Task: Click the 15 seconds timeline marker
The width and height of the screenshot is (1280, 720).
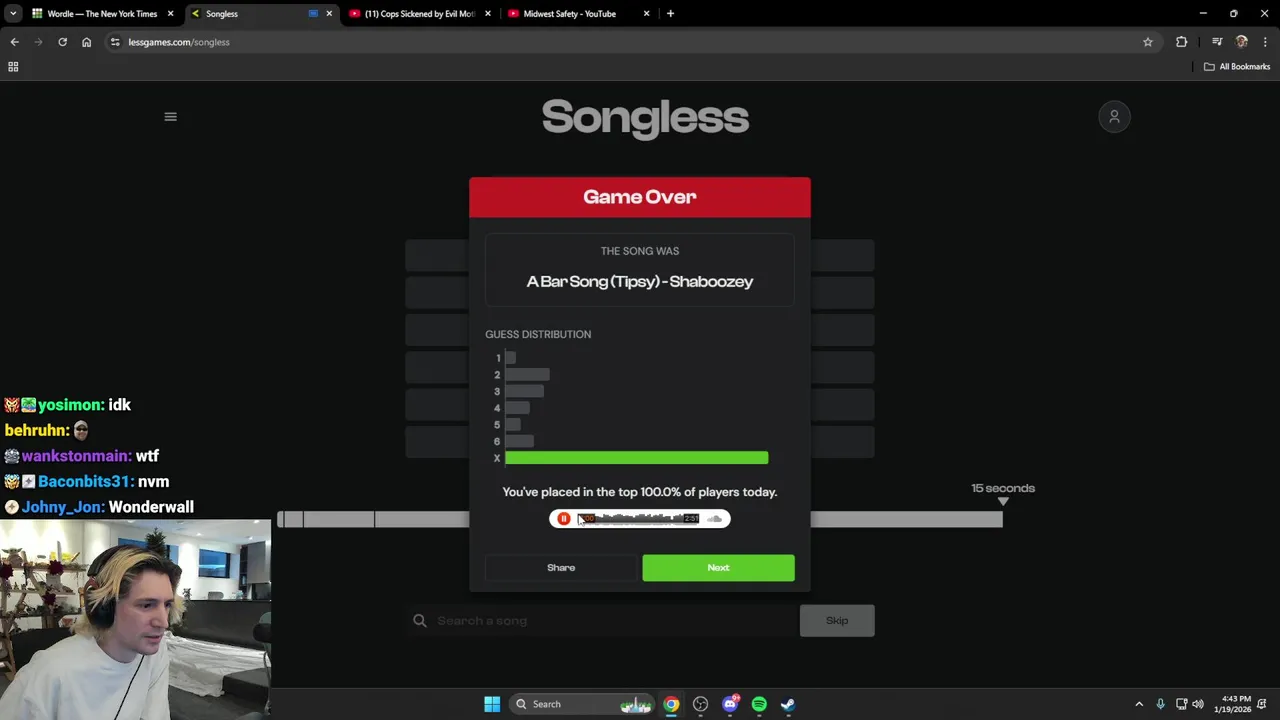Action: tap(1003, 494)
